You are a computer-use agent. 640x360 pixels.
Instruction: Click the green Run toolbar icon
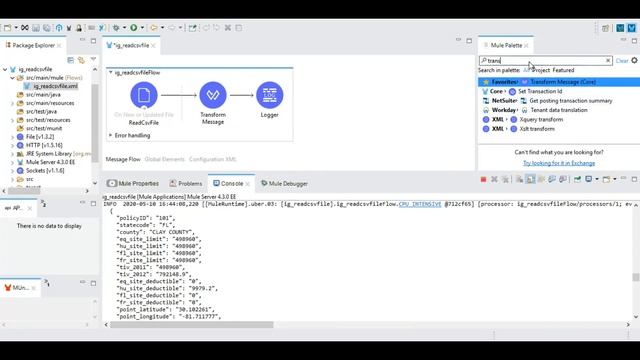pyautogui.click(x=134, y=28)
